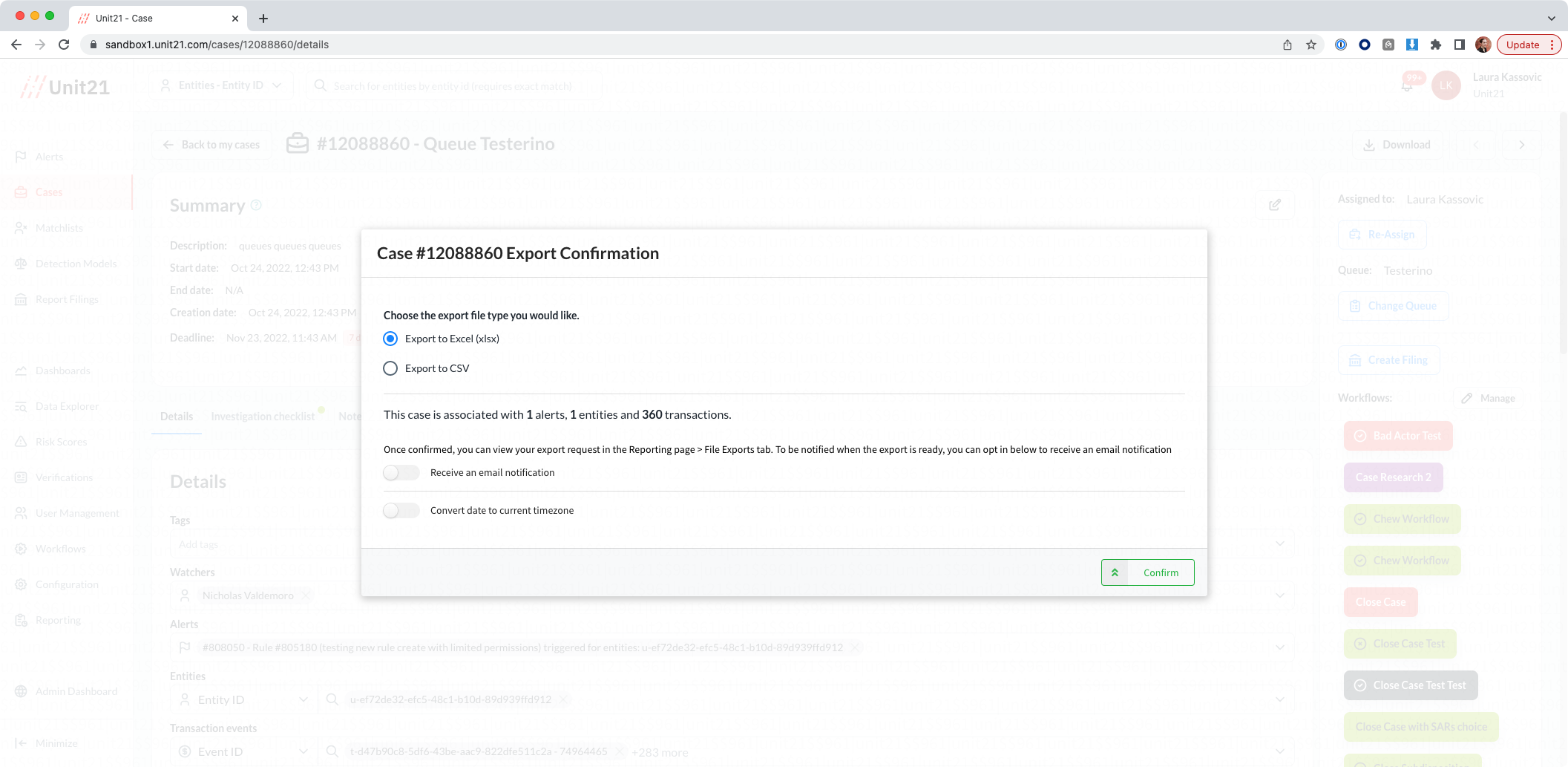Open Detection Models in sidebar
This screenshot has width=1568, height=767.
(x=76, y=264)
